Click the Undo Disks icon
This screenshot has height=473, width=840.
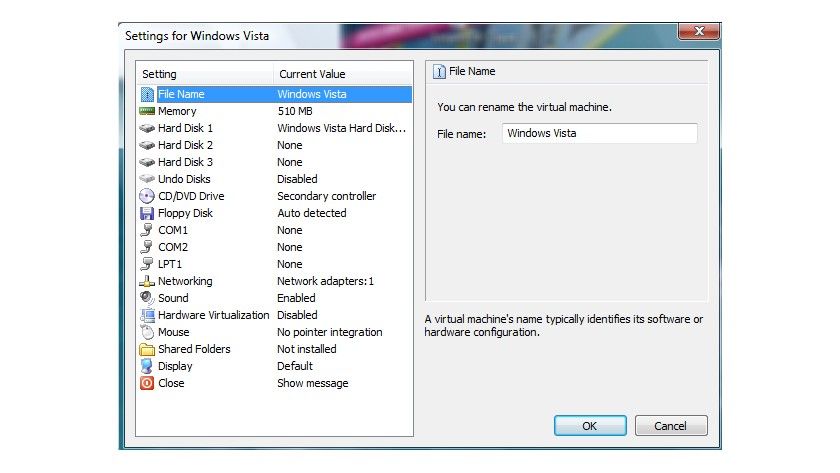147,179
